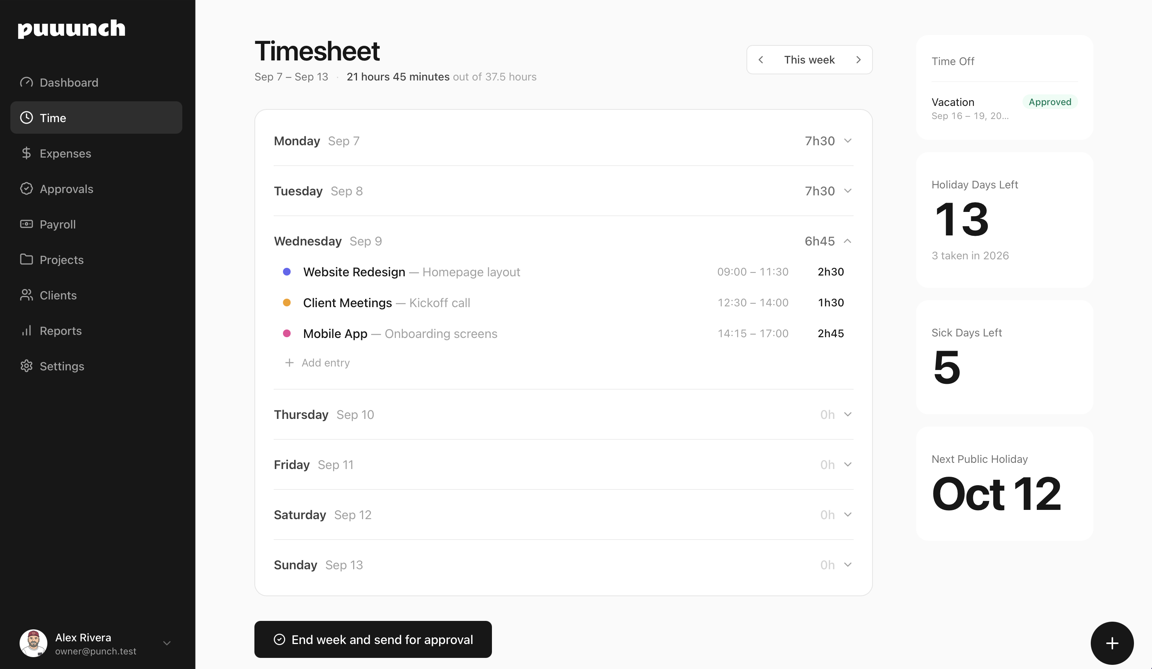The width and height of the screenshot is (1152, 669).
Task: Click 14:15 – 17:00 time range
Action: 753,333
